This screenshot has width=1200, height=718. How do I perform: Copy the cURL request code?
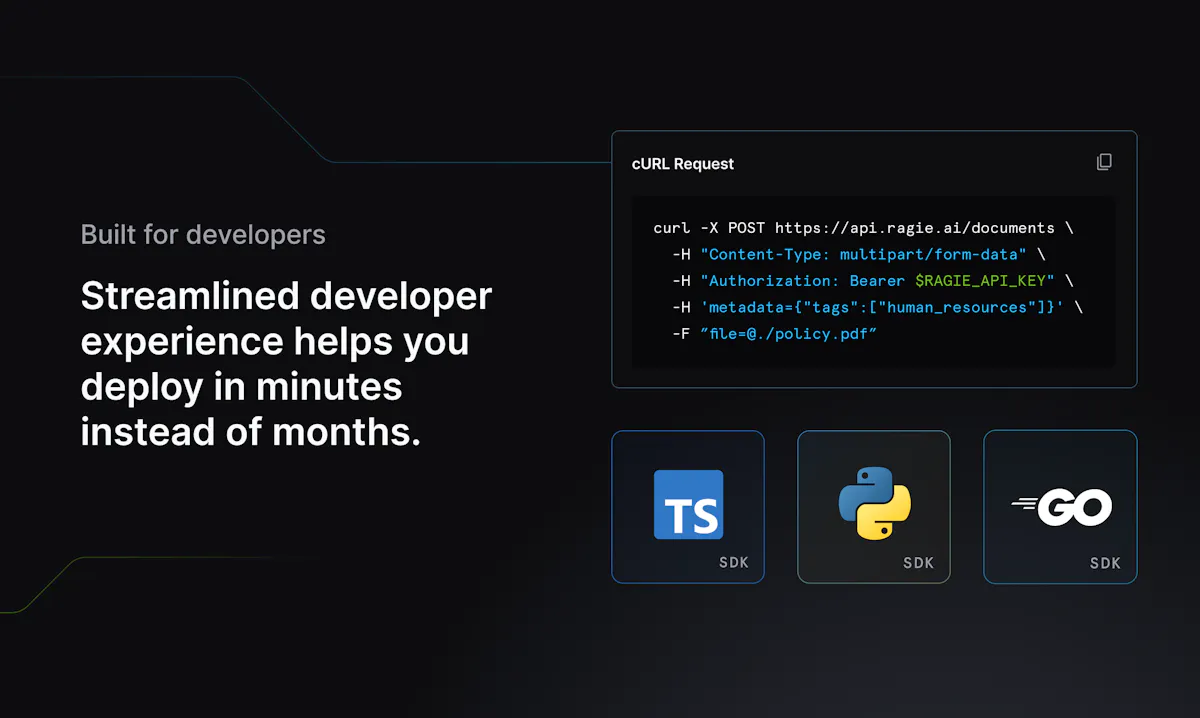pyautogui.click(x=1104, y=162)
